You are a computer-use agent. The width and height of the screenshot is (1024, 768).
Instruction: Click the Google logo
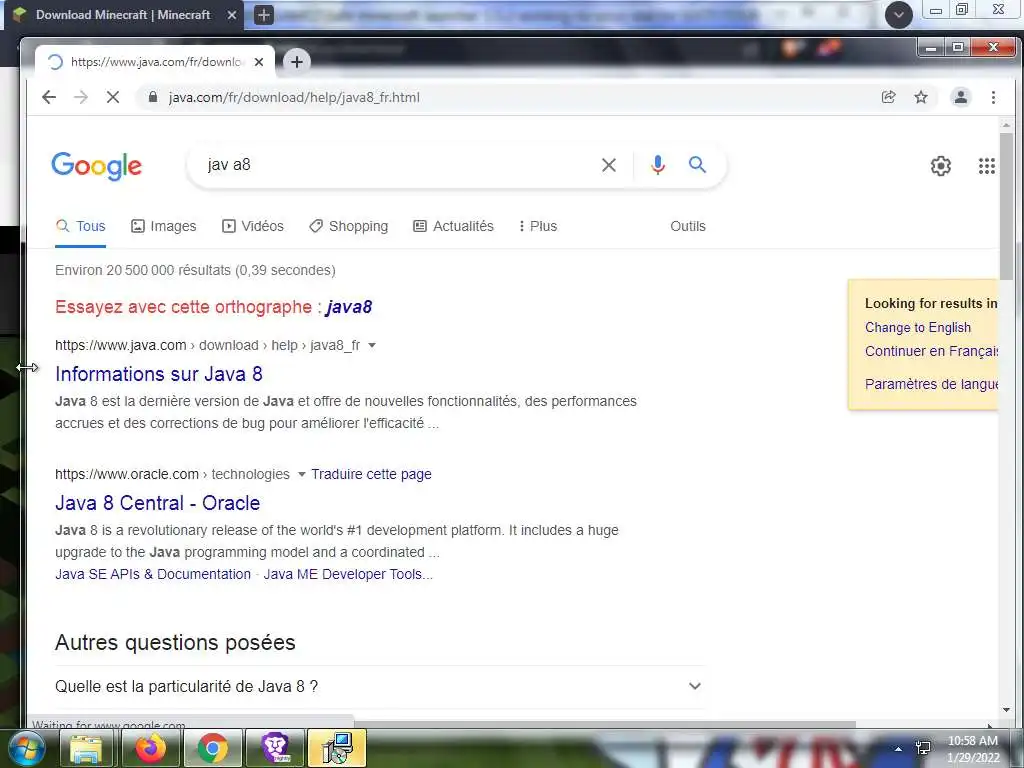point(97,166)
